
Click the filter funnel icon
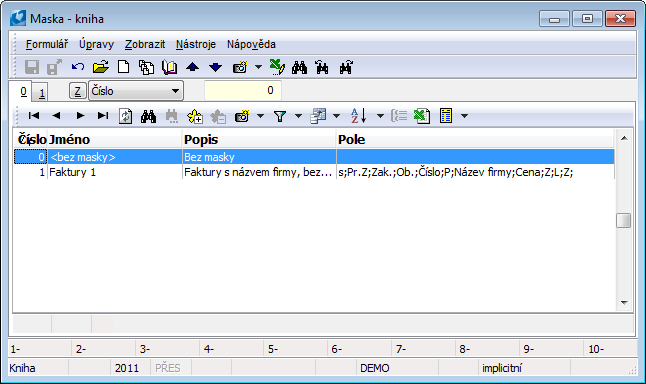point(280,117)
